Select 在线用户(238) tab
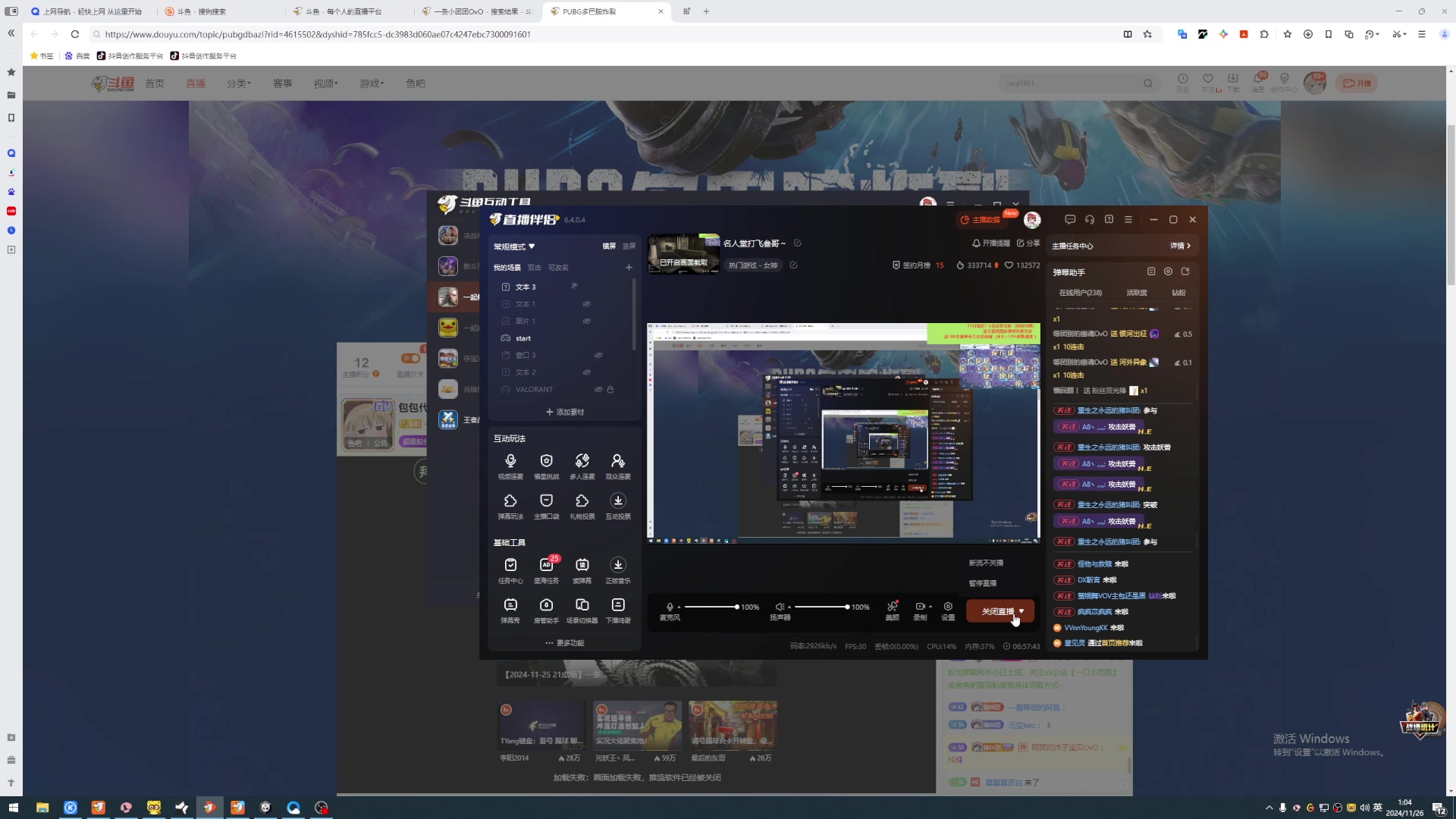The width and height of the screenshot is (1456, 819). (1081, 293)
